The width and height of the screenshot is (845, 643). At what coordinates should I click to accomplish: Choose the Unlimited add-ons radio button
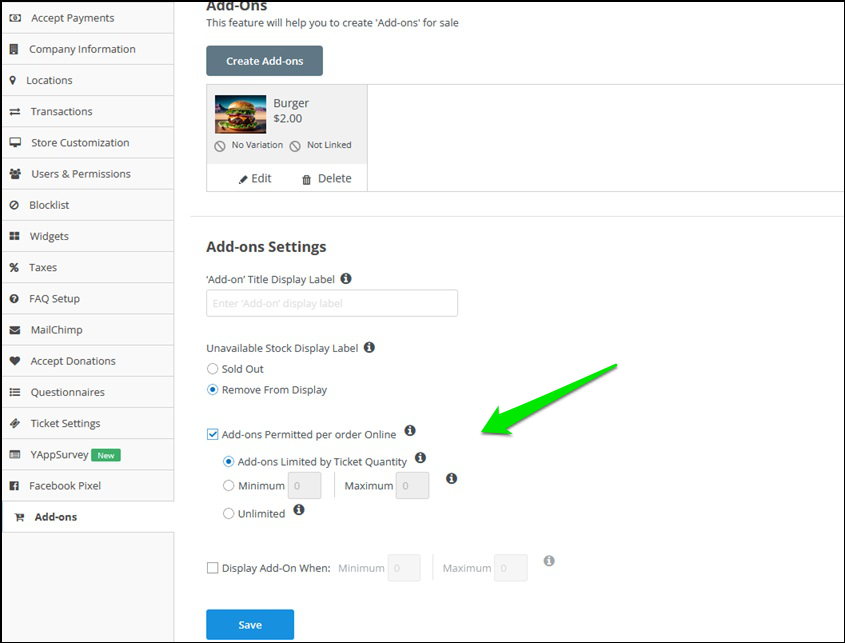(229, 513)
